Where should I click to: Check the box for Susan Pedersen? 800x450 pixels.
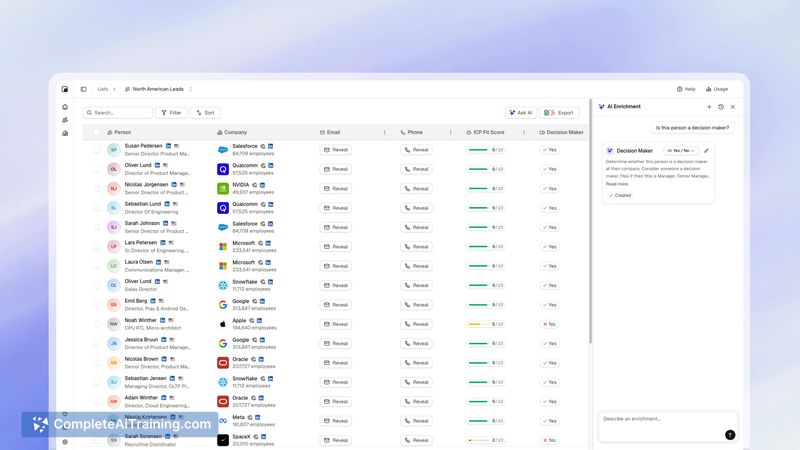[x=96, y=150]
